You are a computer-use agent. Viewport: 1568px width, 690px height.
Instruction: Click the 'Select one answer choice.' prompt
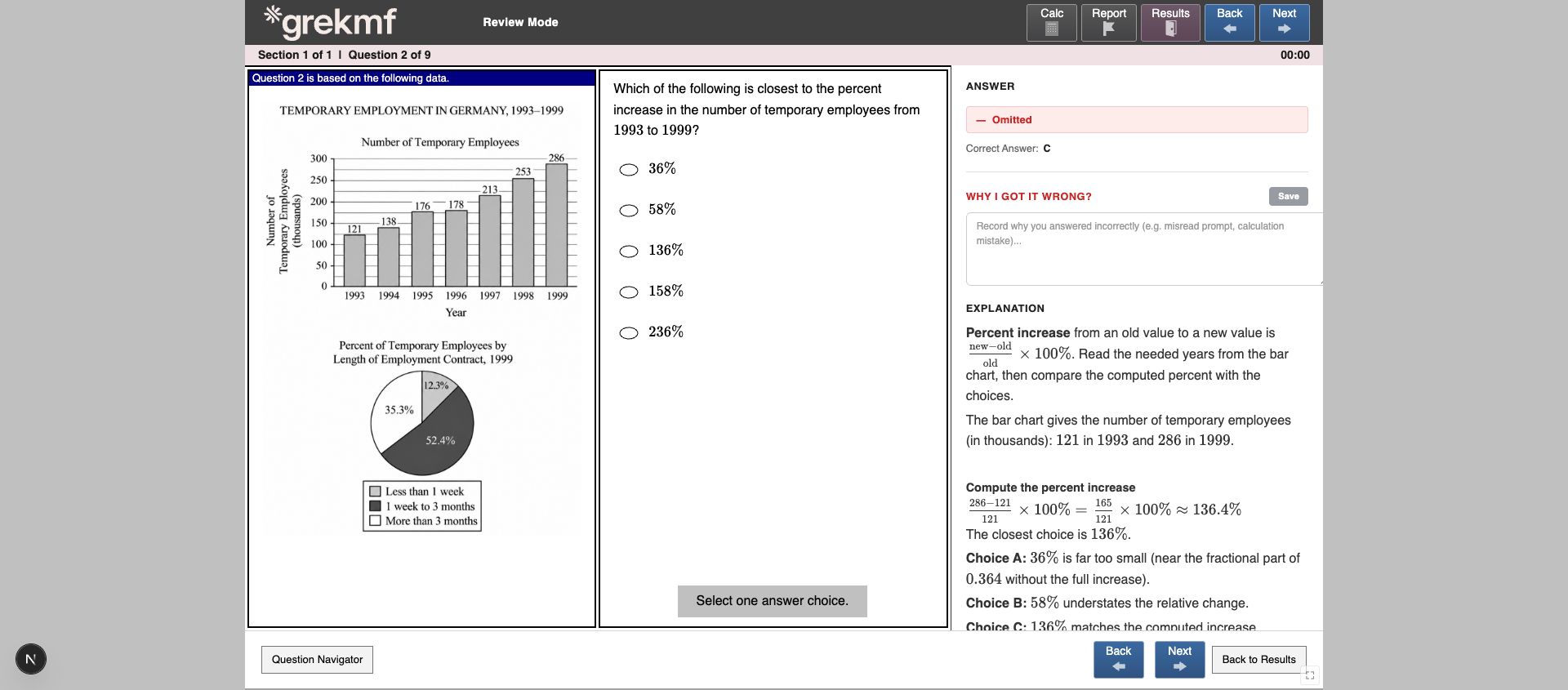(772, 601)
